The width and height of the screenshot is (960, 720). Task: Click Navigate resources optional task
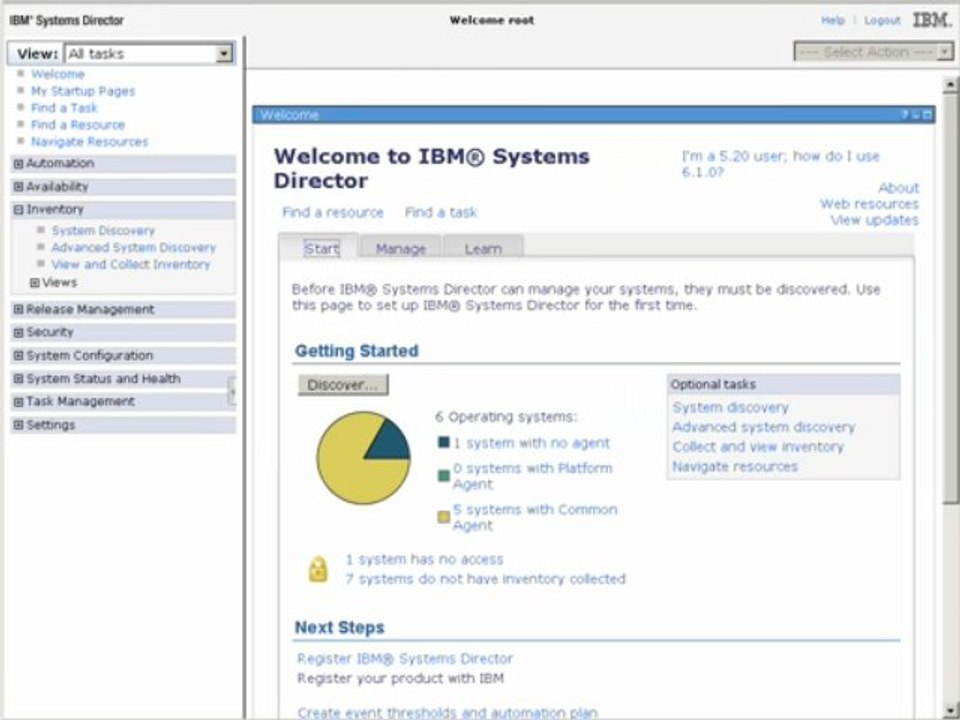click(735, 467)
